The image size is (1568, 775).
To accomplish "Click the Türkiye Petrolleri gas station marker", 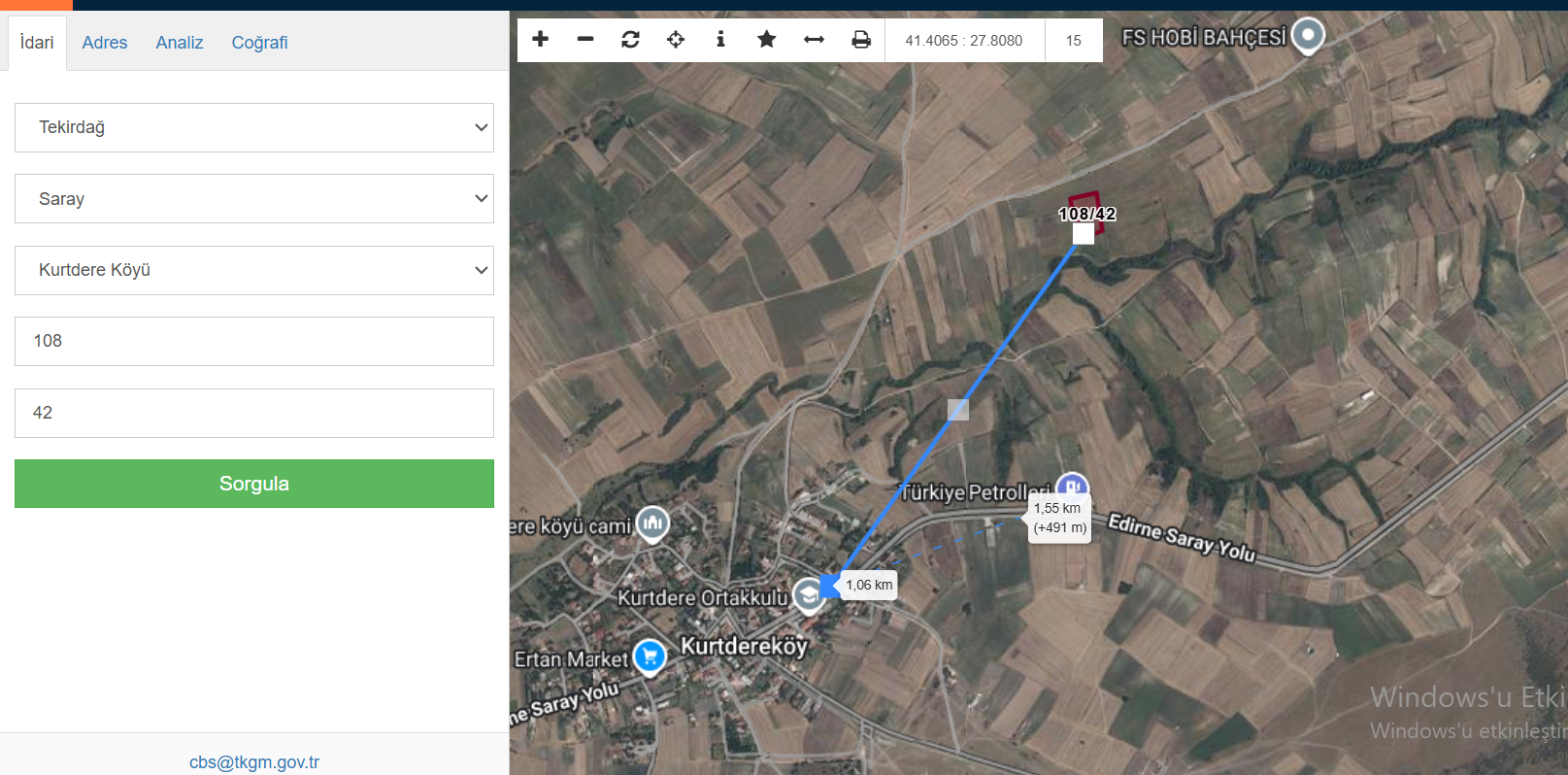I will 1072,487.
